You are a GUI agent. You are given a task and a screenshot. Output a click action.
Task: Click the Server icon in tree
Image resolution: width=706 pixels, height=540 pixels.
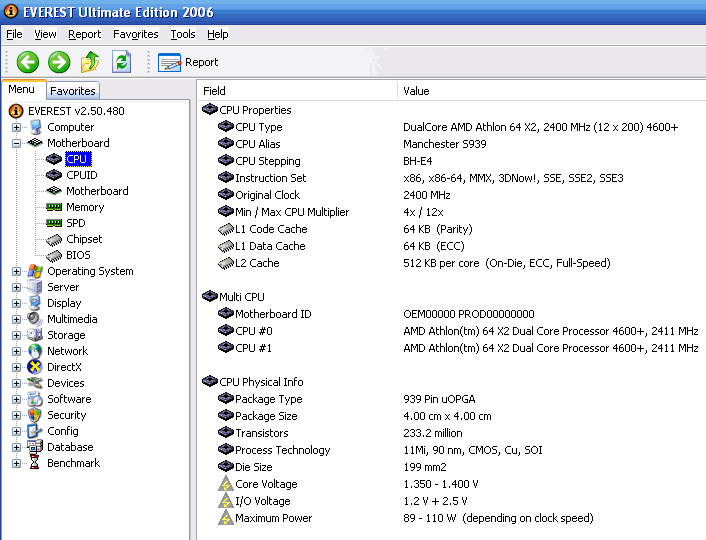[35, 287]
